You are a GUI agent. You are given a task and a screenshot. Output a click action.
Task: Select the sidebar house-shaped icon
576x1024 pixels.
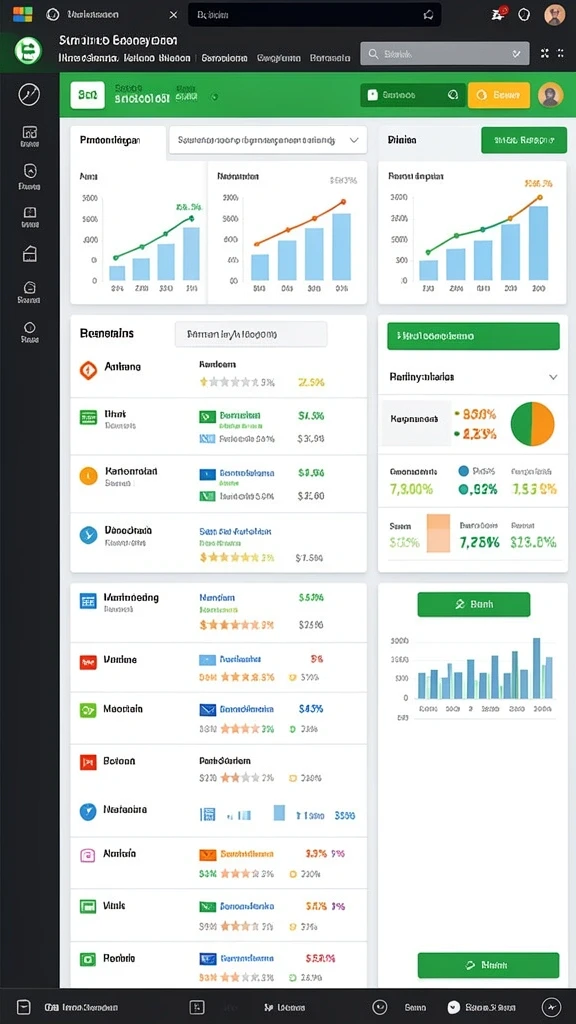coord(30,253)
